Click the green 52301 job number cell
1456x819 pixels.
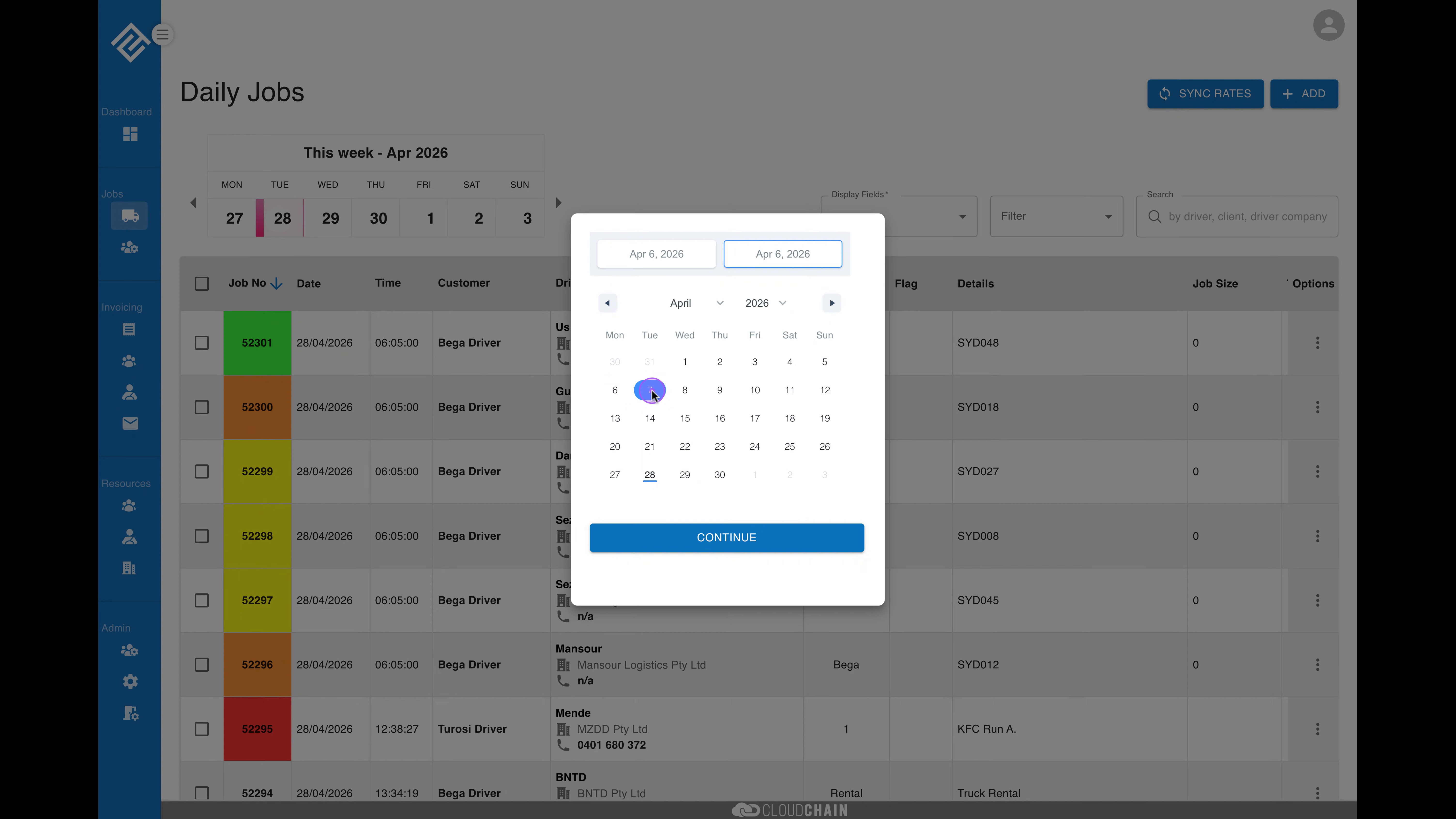click(x=257, y=343)
